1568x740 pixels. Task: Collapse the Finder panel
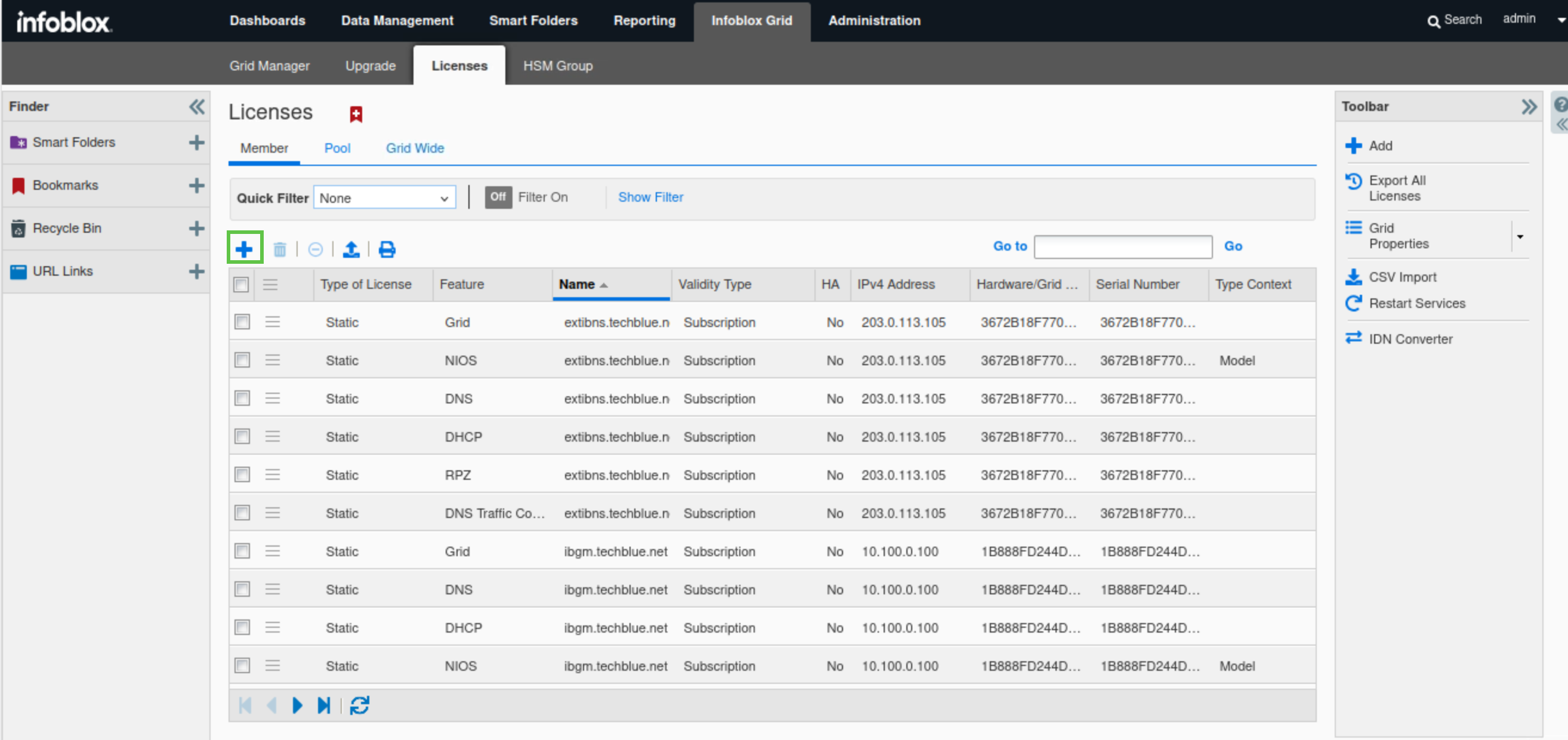coord(197,106)
